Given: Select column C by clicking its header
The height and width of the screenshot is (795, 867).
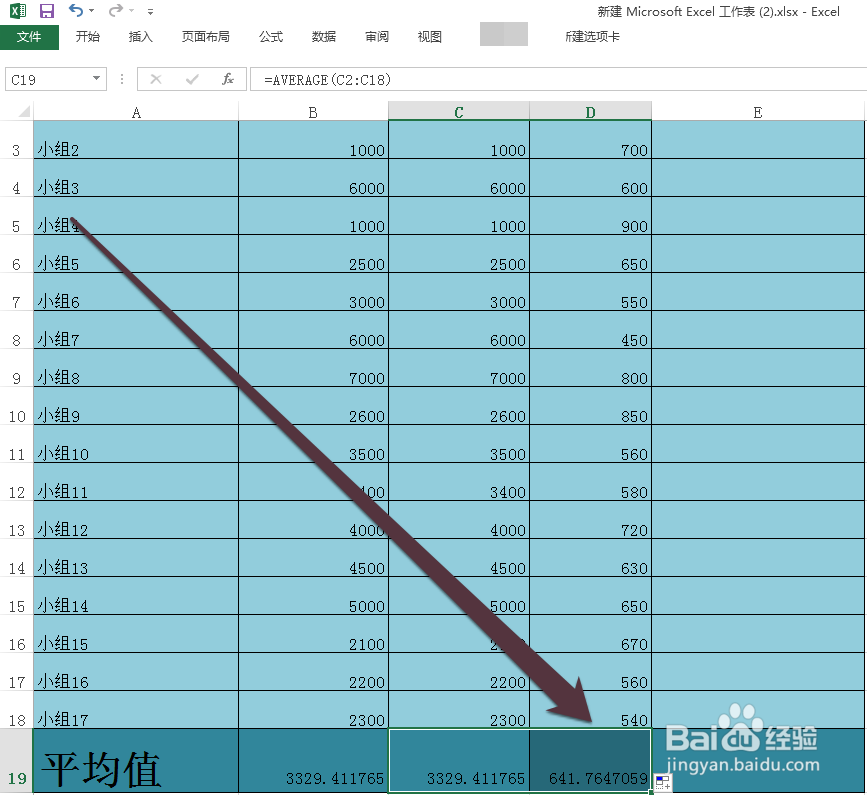Looking at the screenshot, I should [x=459, y=112].
